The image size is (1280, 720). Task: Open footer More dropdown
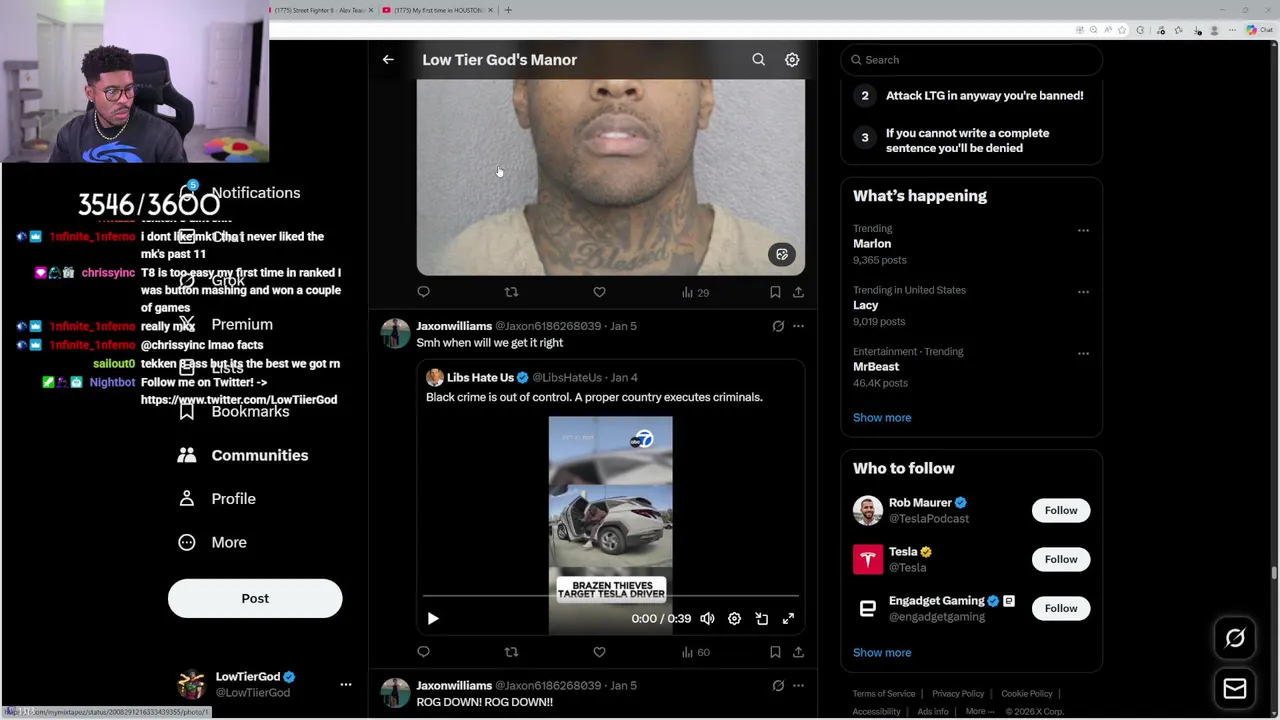980,712
